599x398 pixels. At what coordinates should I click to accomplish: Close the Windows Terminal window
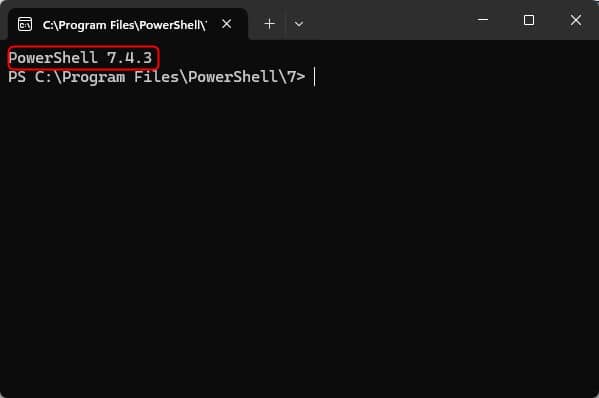tap(576, 19)
